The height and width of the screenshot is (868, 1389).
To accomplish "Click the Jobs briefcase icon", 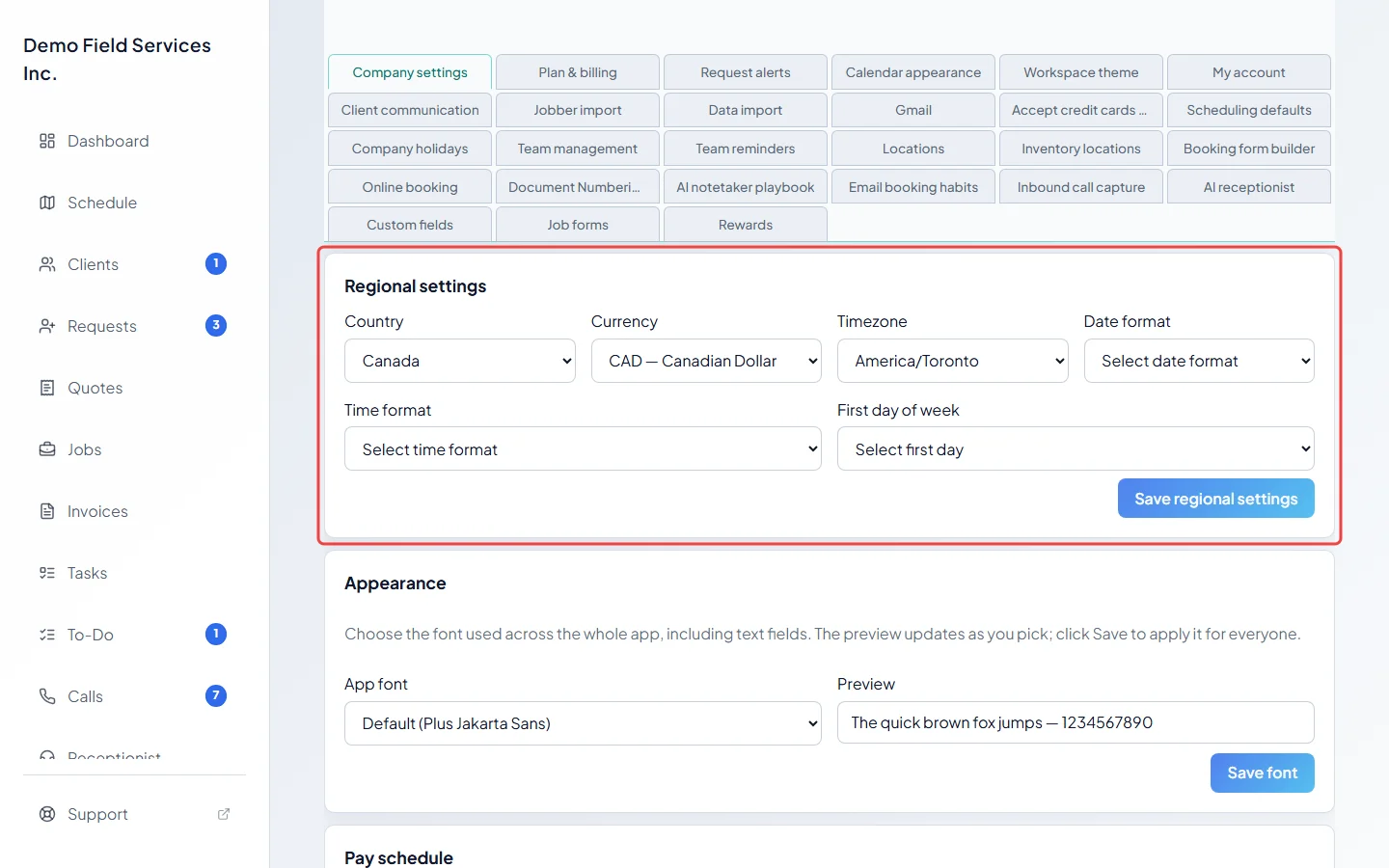I will tap(47, 449).
